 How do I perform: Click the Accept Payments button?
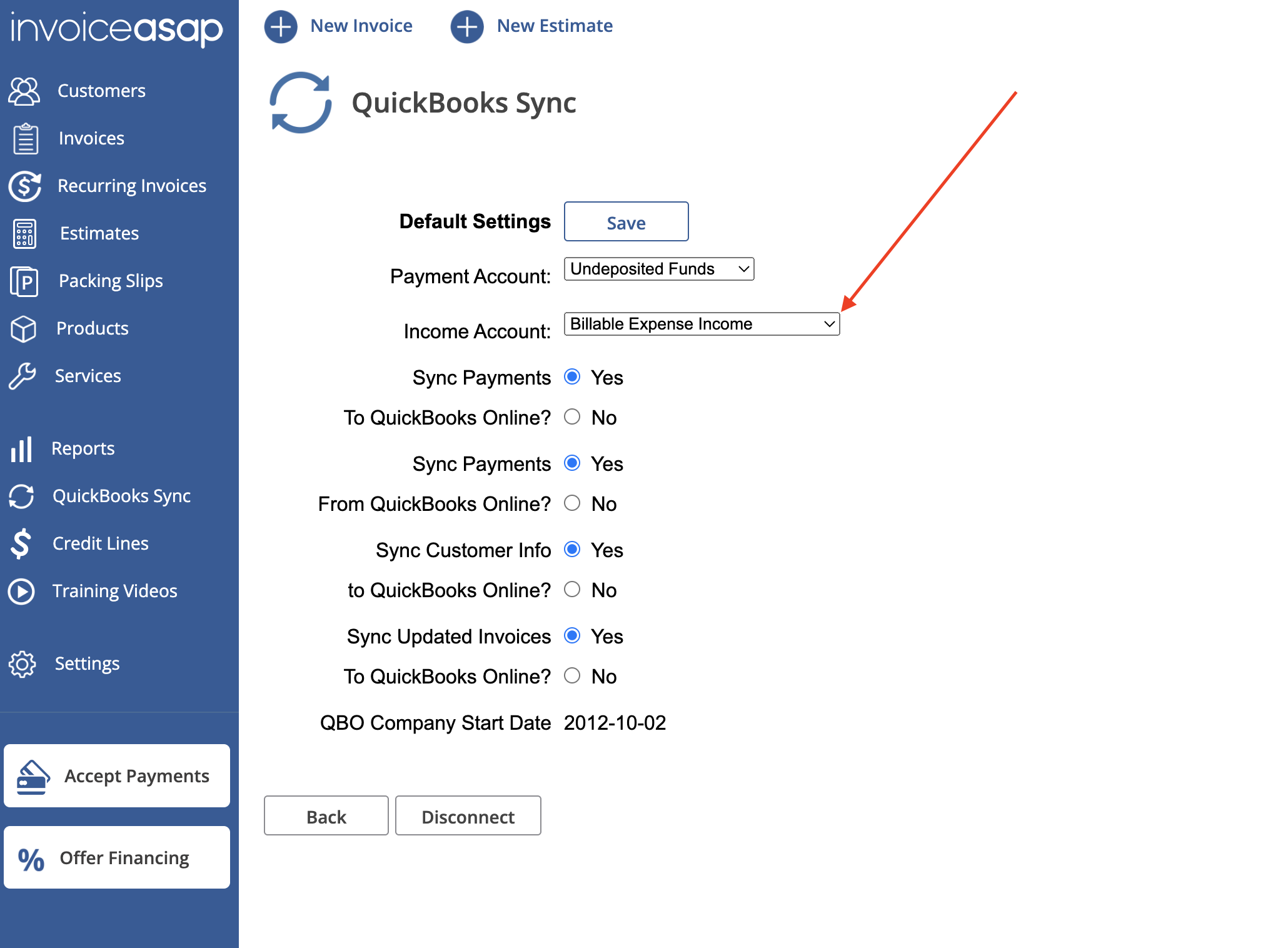[x=117, y=776]
